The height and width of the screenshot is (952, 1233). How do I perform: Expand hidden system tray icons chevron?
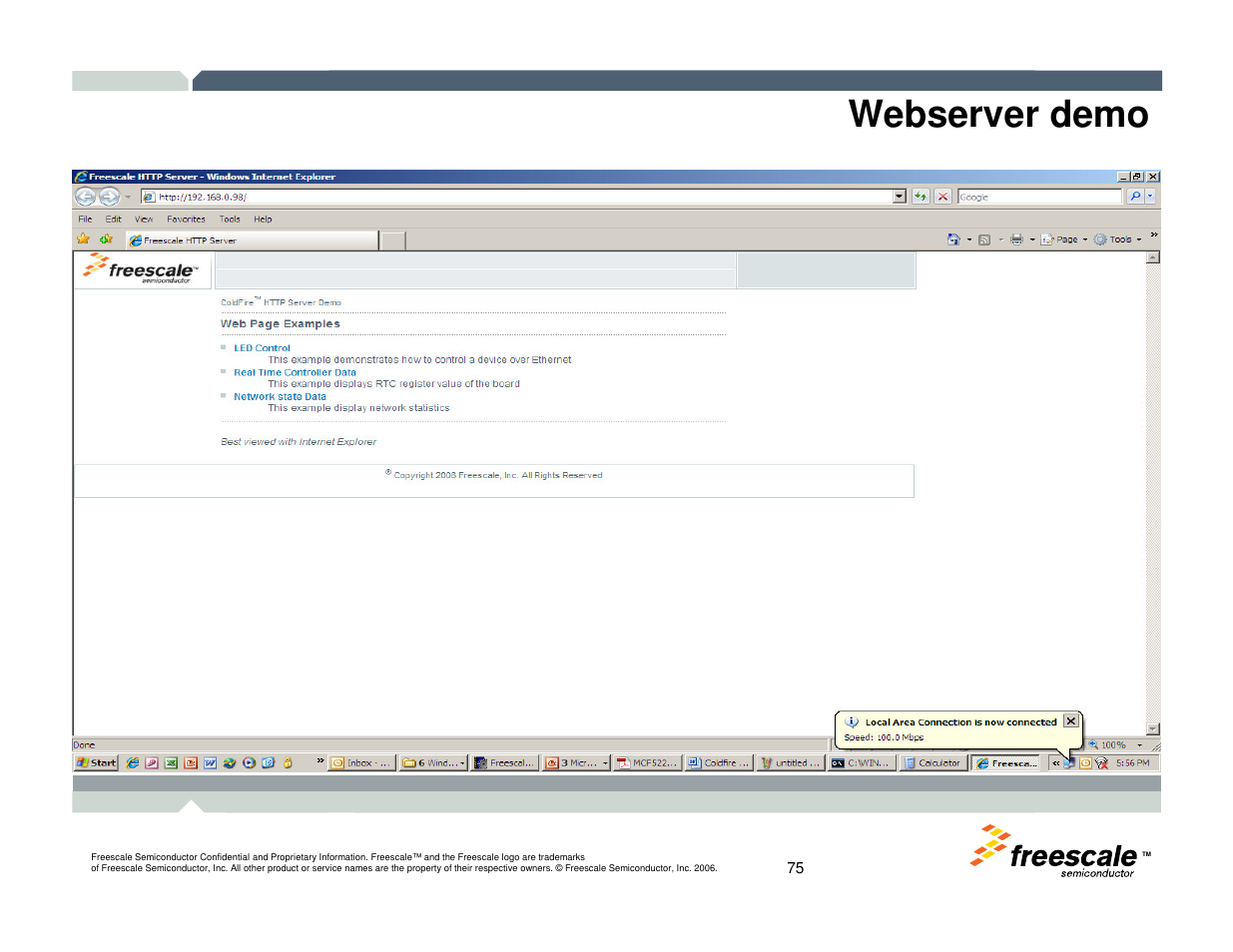(1055, 762)
